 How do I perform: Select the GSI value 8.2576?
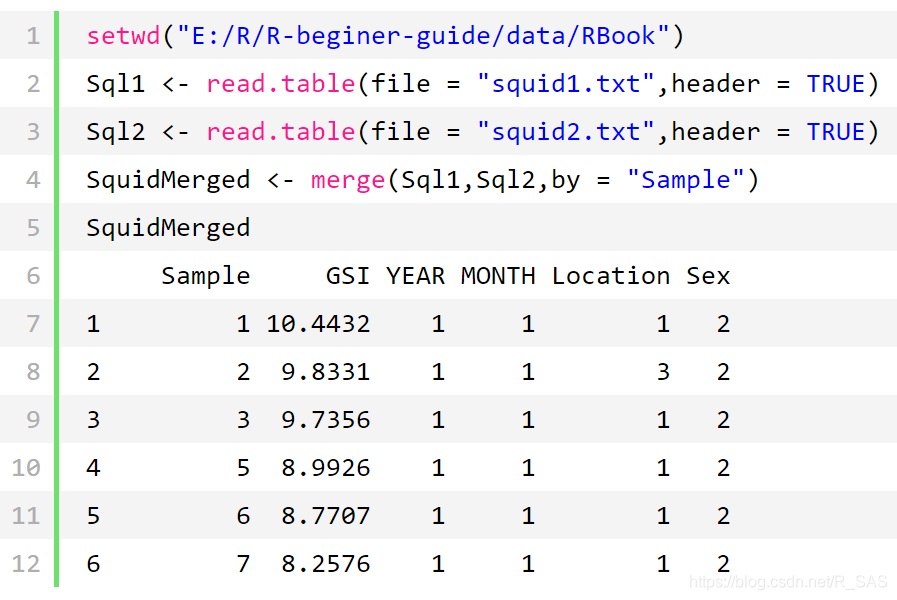326,565
